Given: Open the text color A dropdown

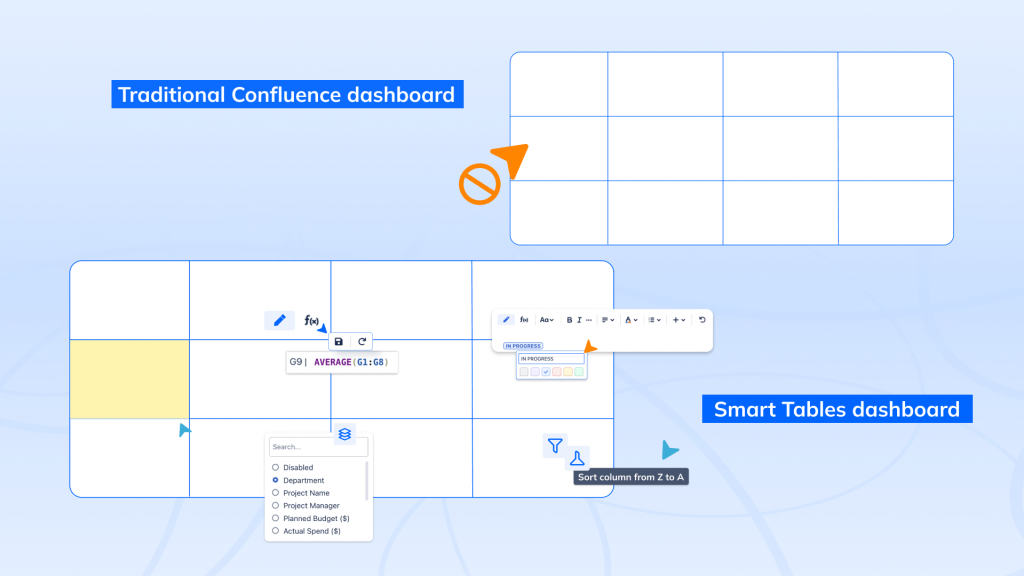Looking at the screenshot, I should 631,320.
